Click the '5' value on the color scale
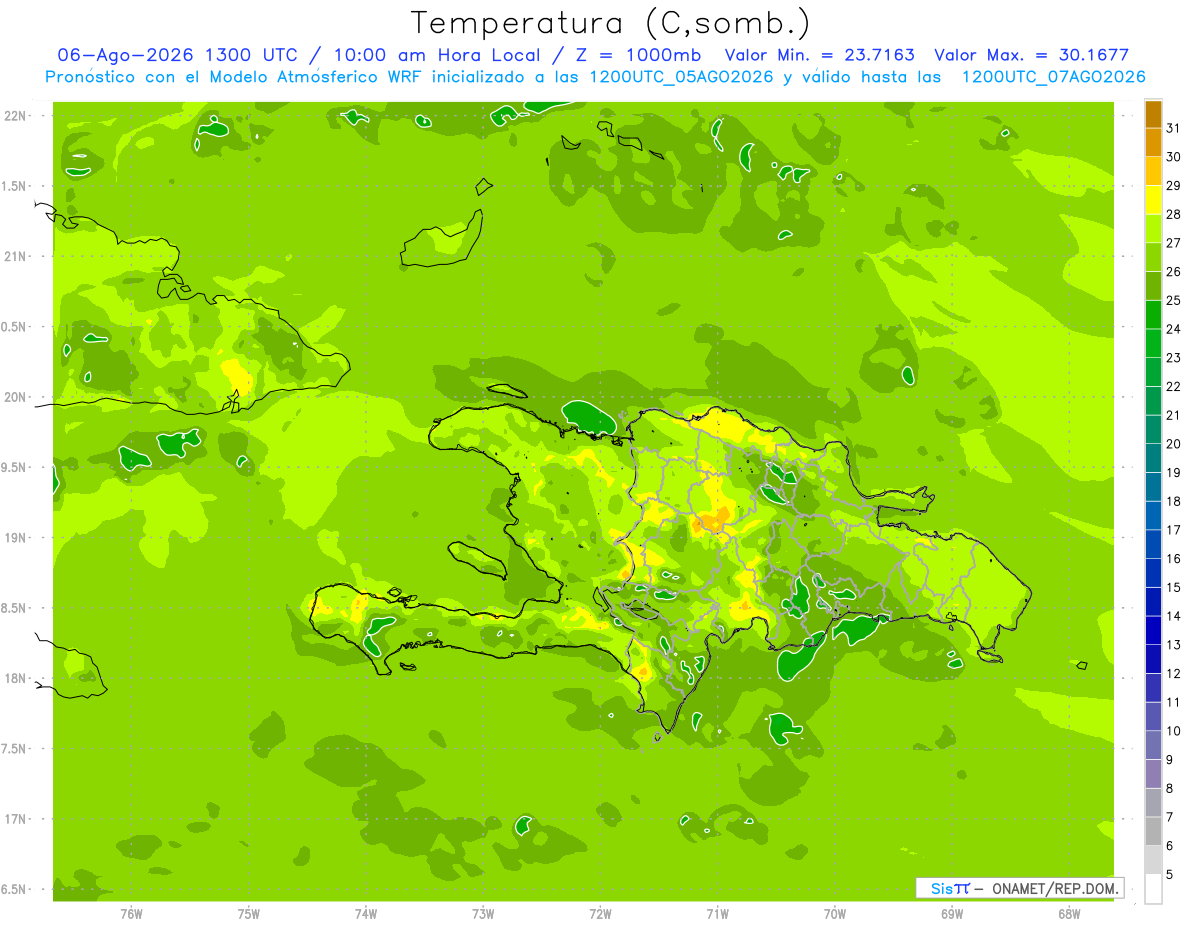 [1170, 875]
